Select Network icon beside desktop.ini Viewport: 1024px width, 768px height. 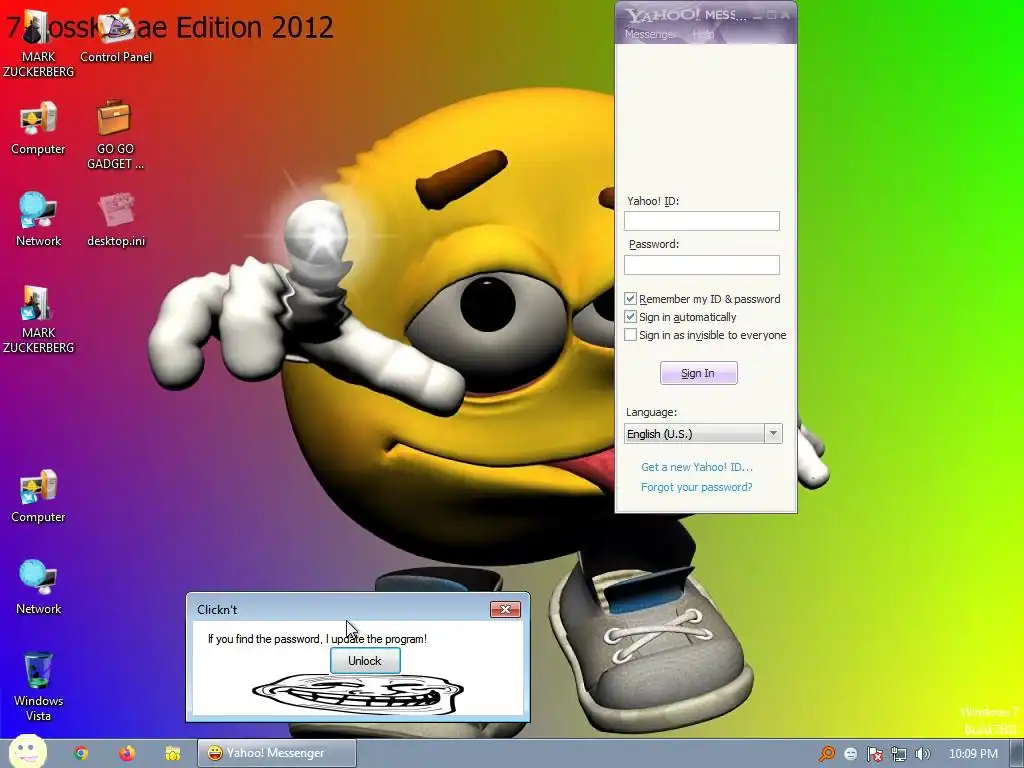pyautogui.click(x=38, y=219)
